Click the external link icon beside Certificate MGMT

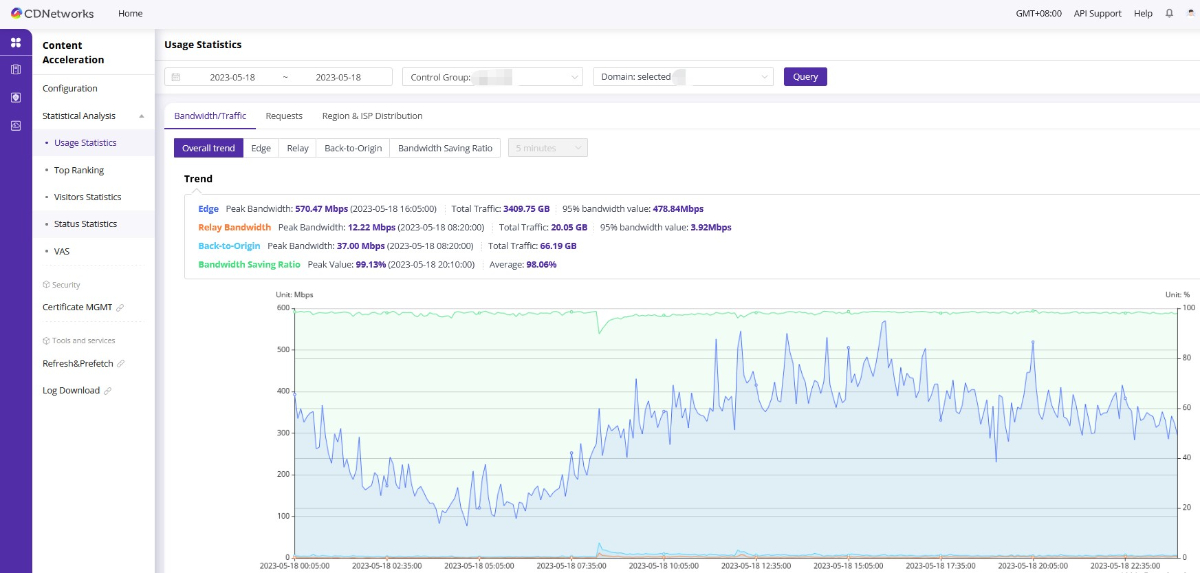120,308
